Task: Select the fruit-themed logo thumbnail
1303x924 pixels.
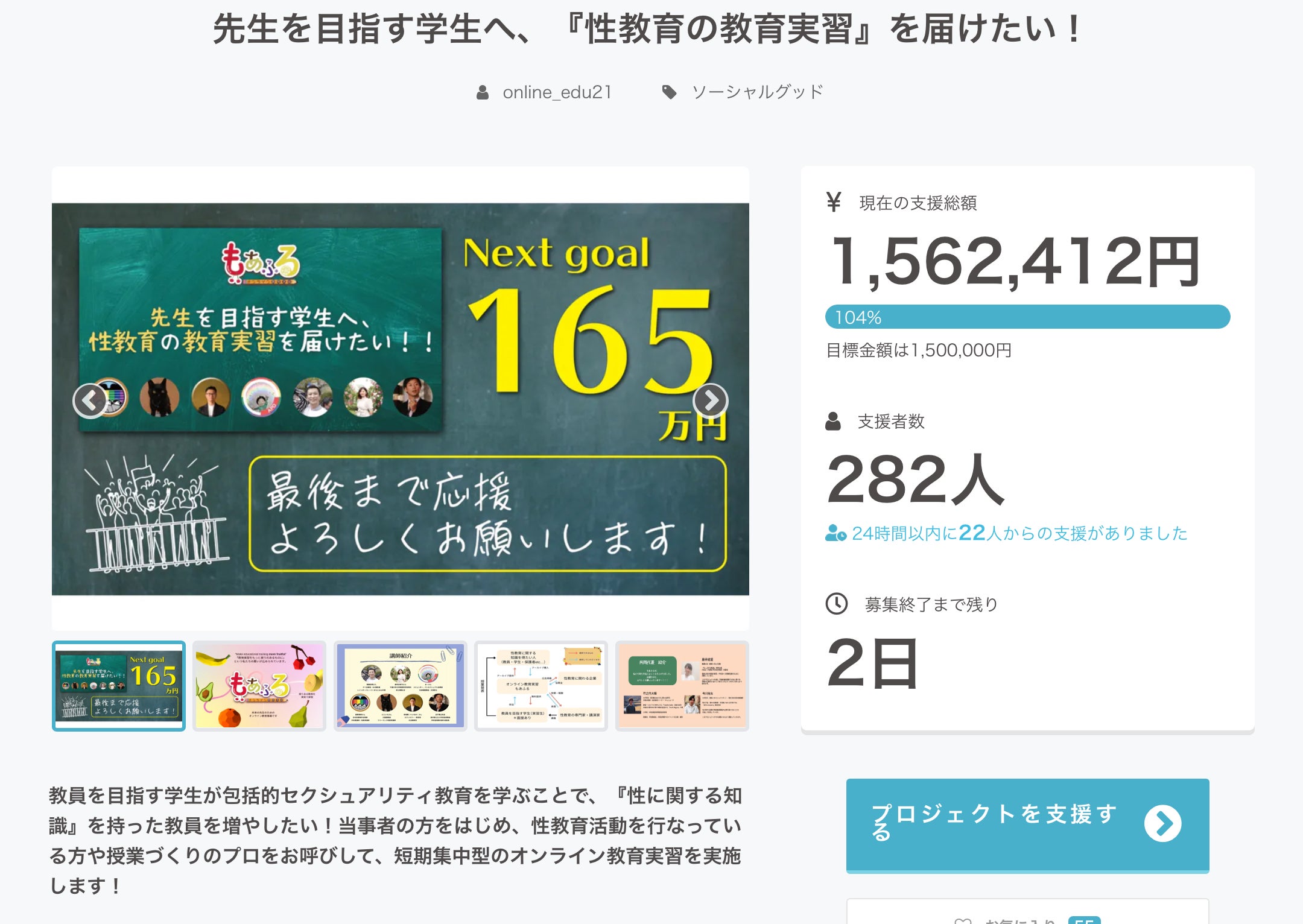Action: [259, 686]
